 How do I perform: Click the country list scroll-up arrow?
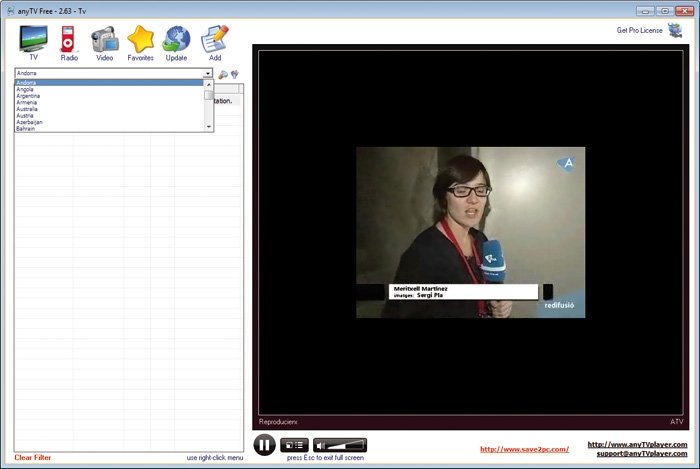[x=208, y=84]
